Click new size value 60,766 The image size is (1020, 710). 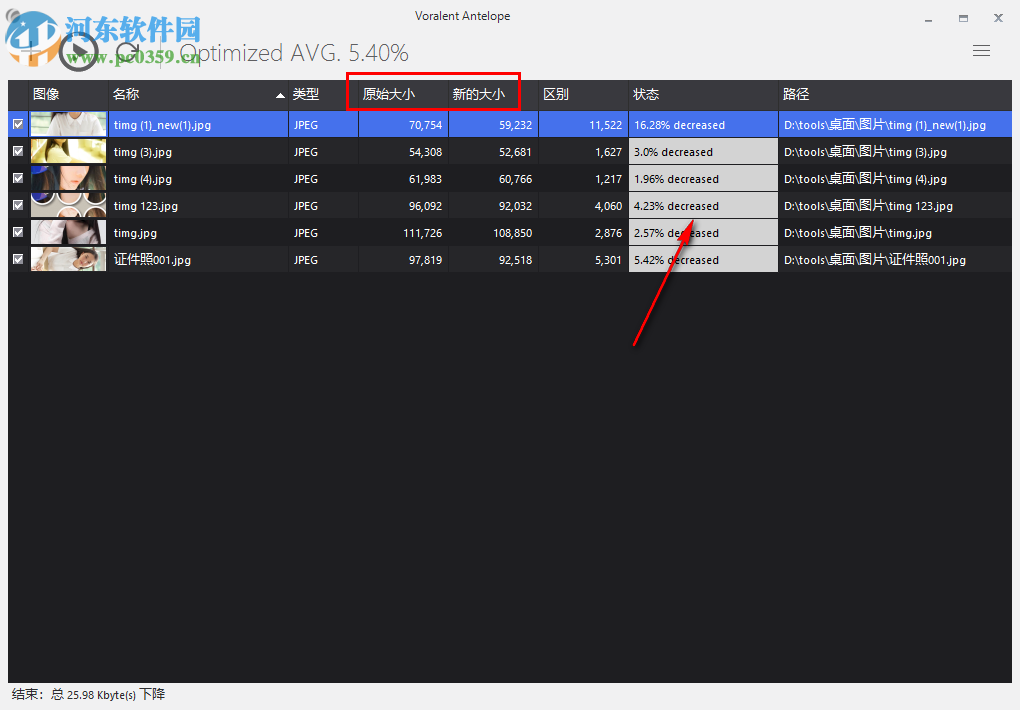[x=515, y=179]
